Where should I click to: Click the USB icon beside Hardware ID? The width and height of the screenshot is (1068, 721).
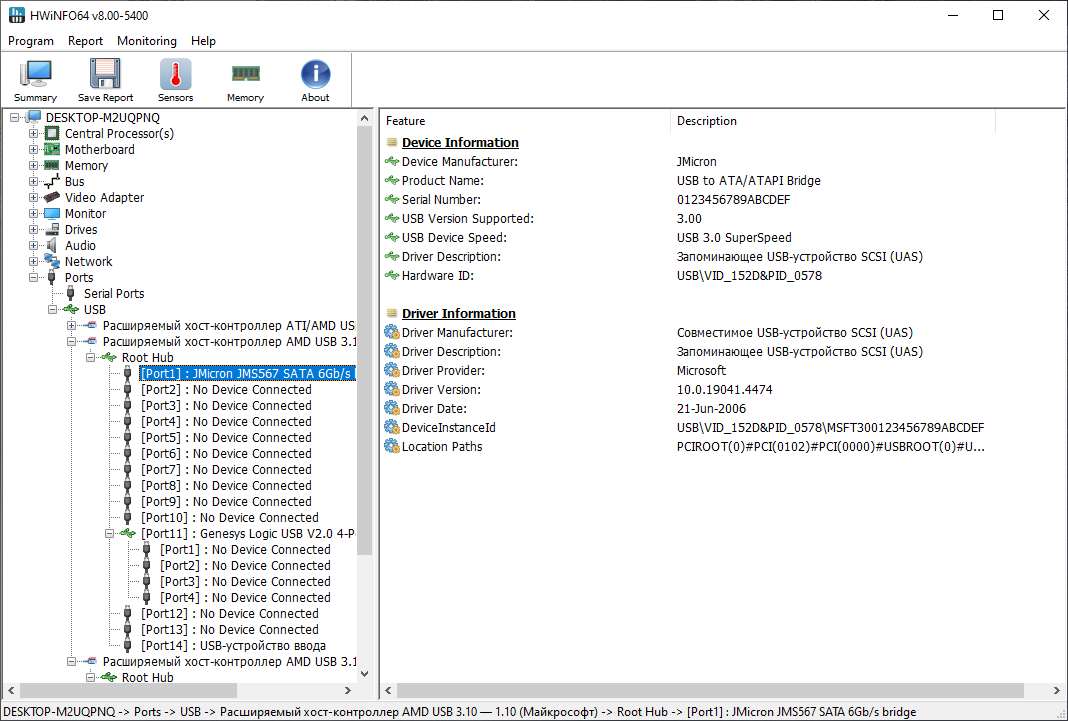pos(392,276)
